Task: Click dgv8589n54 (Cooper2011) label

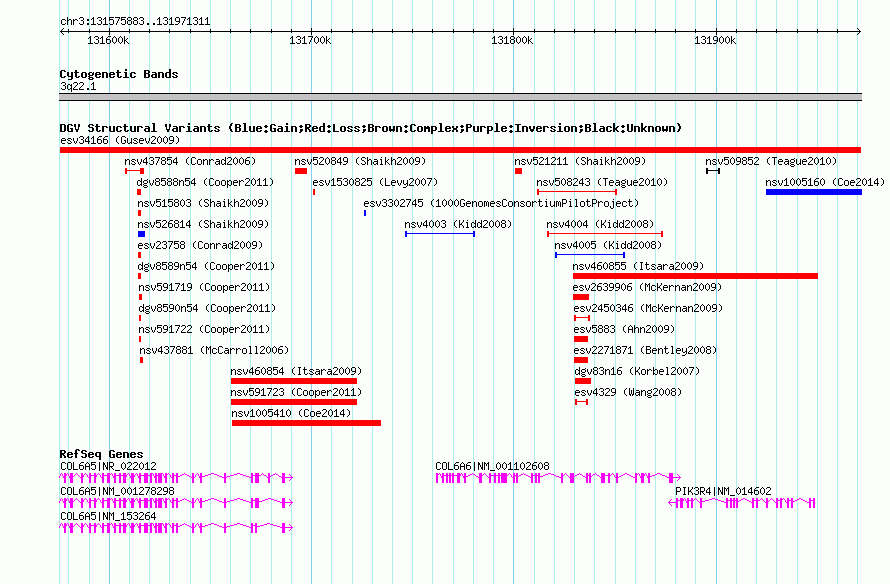Action: (206, 266)
